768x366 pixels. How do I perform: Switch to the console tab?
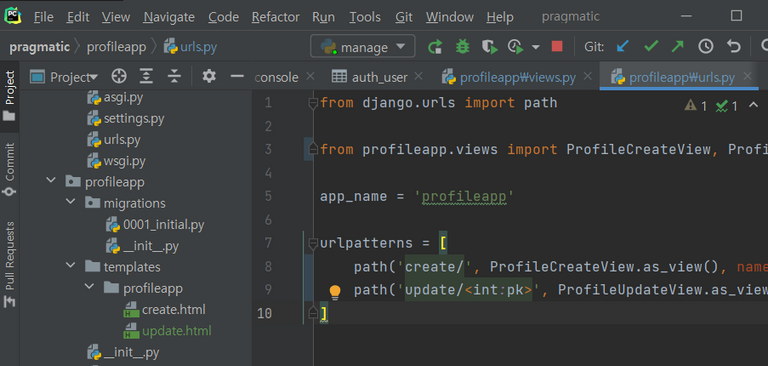pos(277,77)
